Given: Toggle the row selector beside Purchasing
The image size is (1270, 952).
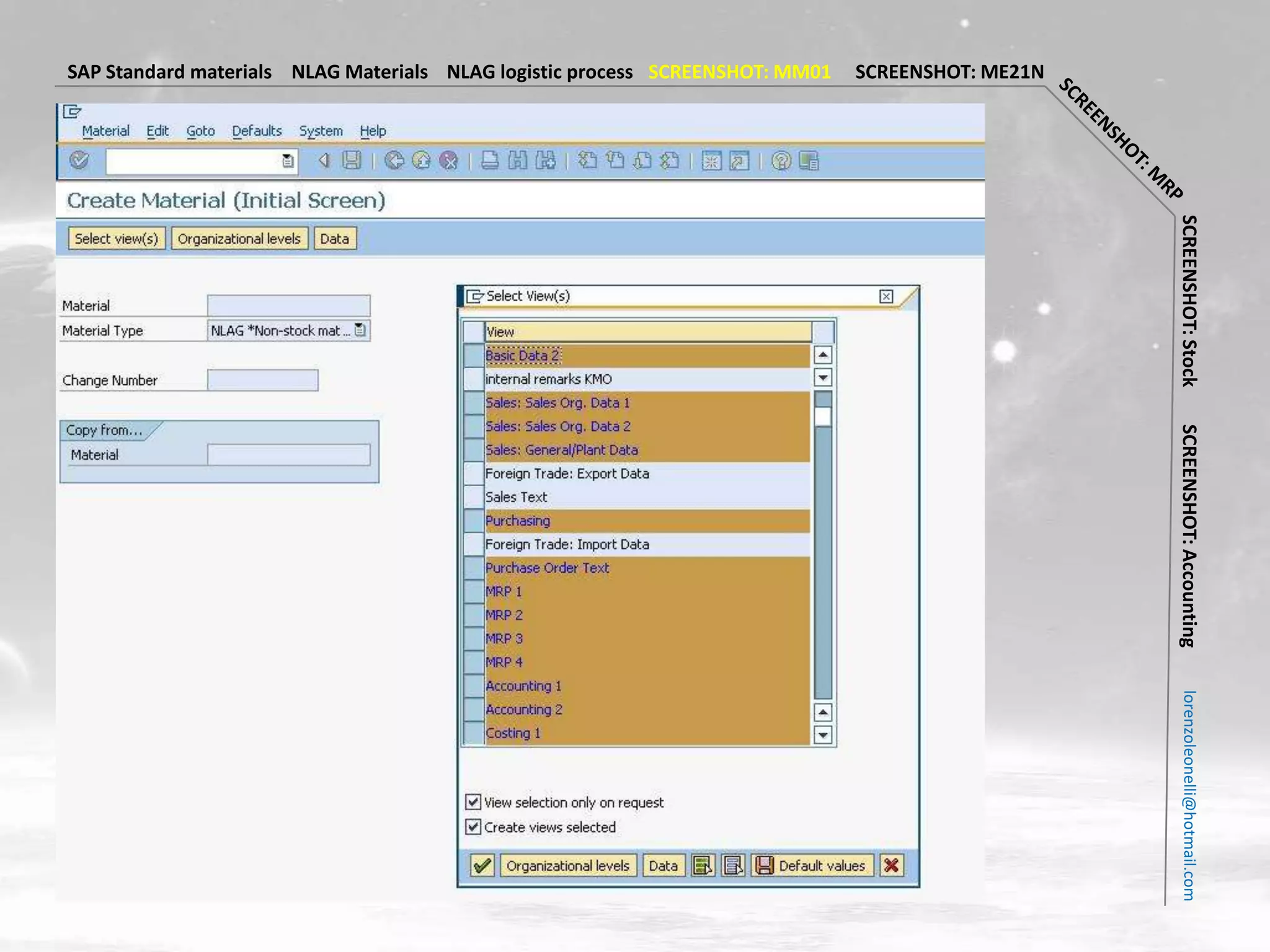Looking at the screenshot, I should [474, 521].
